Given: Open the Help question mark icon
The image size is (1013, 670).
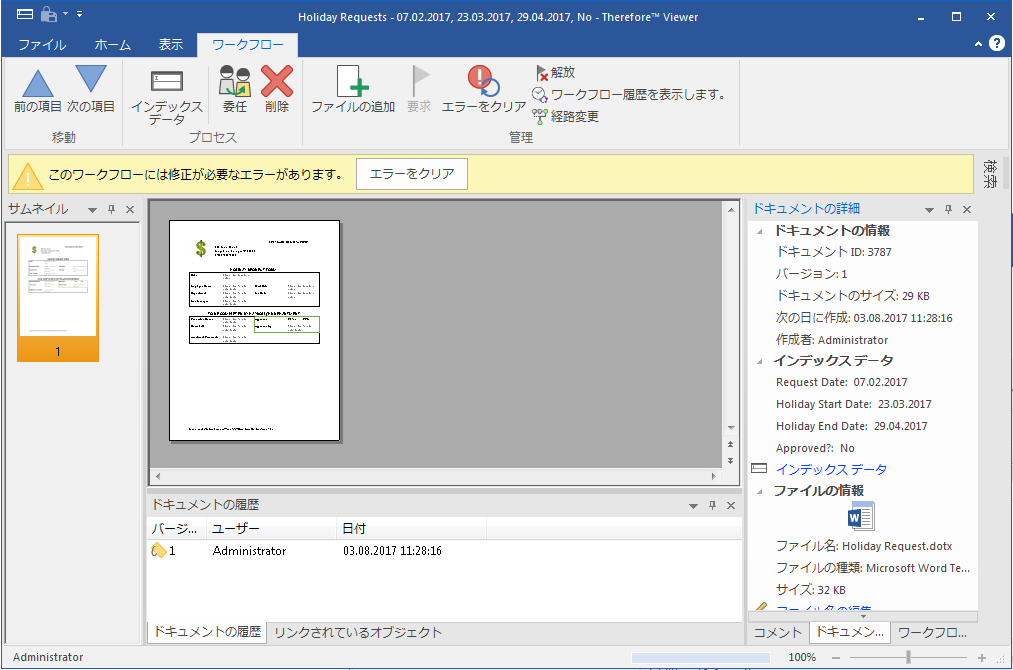Looking at the screenshot, I should pyautogui.click(x=997, y=43).
